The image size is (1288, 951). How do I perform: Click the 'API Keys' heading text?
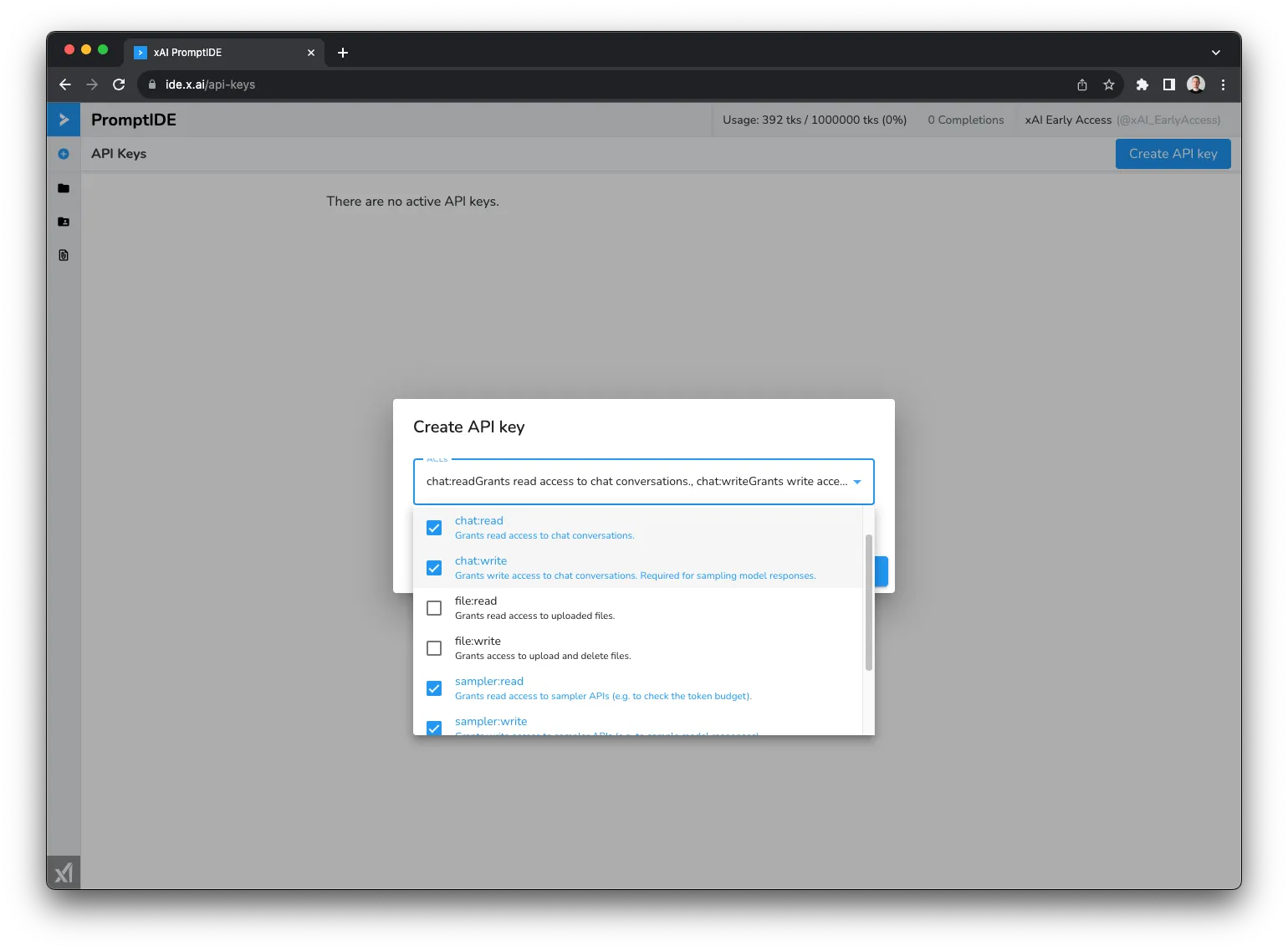(119, 154)
